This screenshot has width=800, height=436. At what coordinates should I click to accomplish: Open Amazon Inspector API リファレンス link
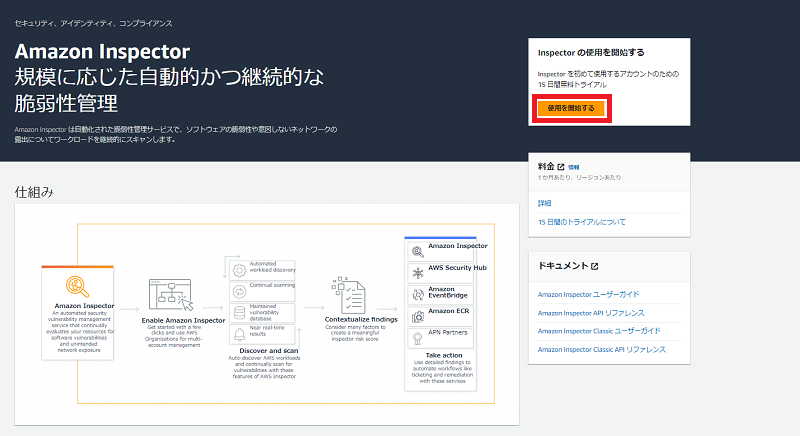(x=591, y=313)
